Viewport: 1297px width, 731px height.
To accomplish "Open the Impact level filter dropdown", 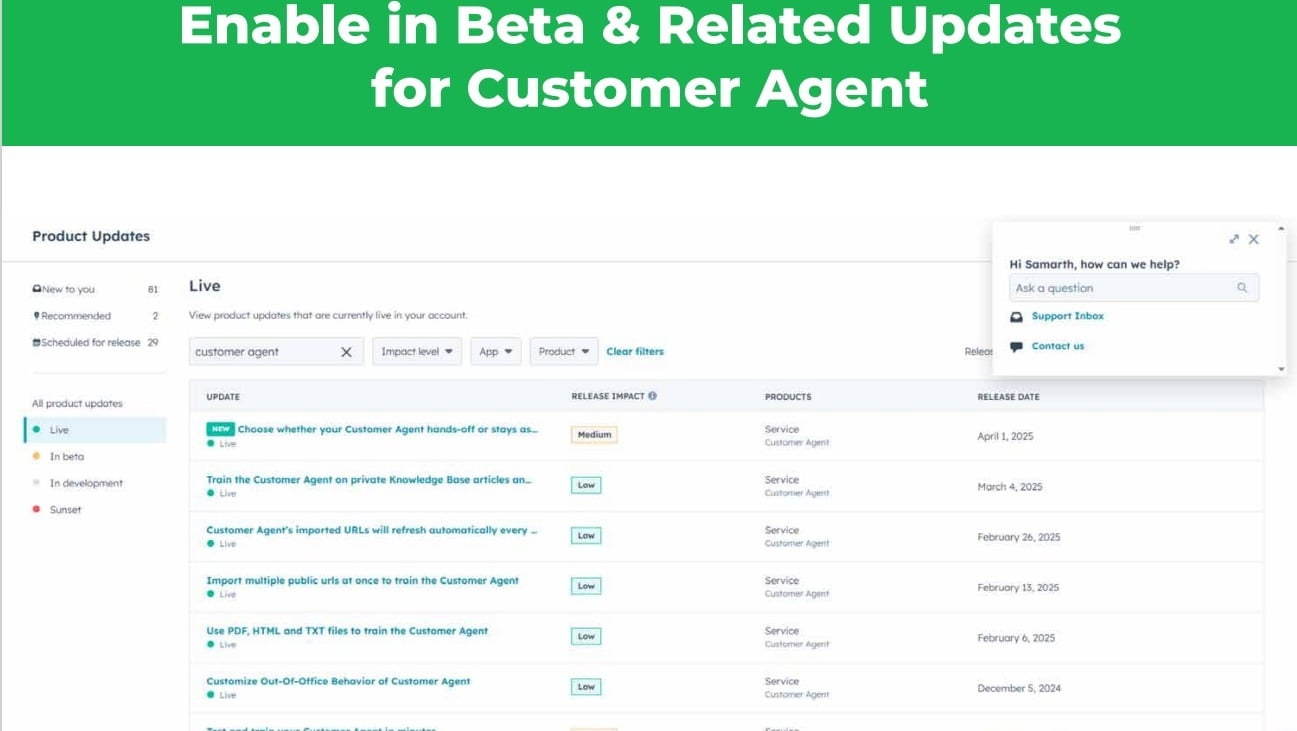I will tap(417, 352).
